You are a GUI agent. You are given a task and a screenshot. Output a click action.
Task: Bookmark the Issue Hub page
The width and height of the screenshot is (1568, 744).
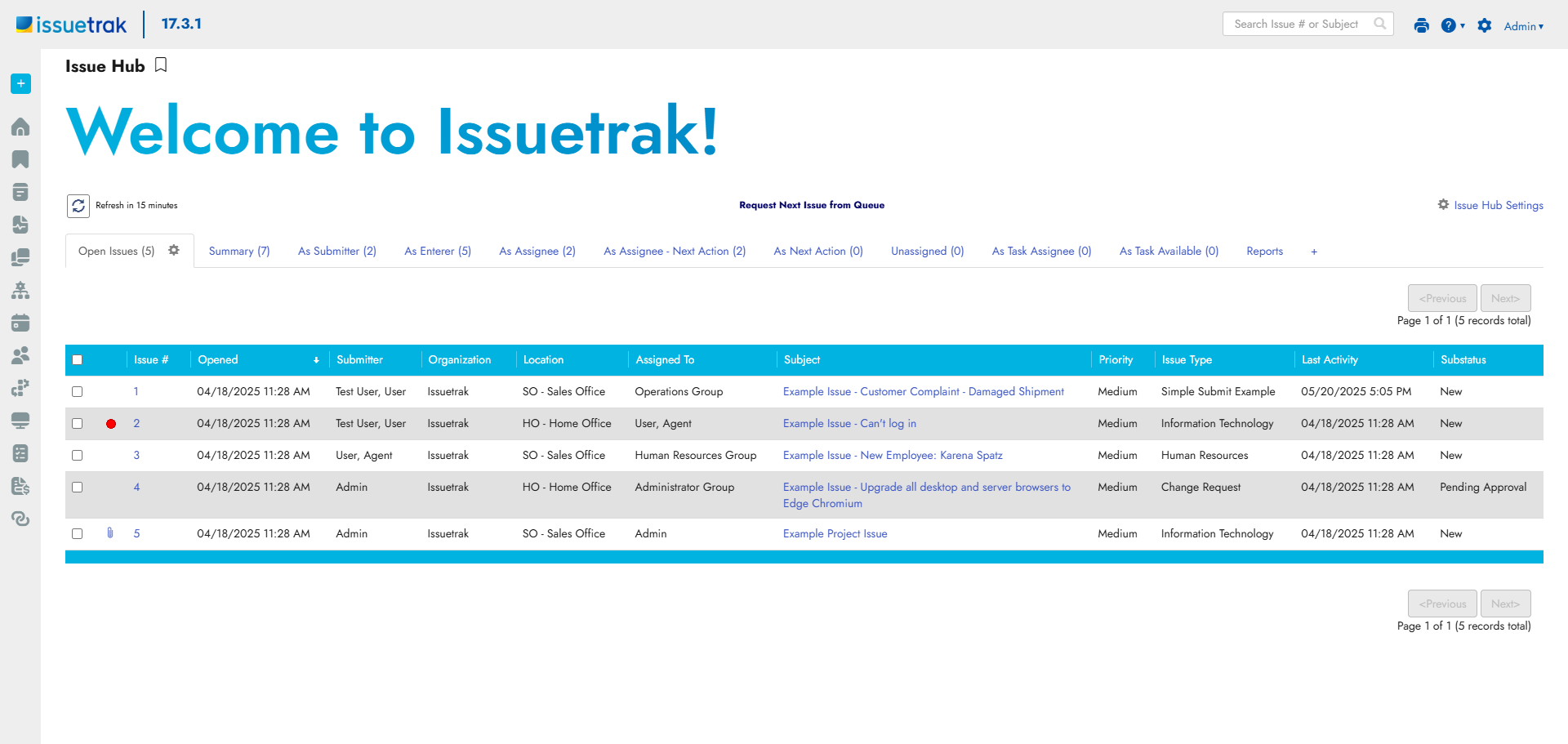tap(161, 65)
